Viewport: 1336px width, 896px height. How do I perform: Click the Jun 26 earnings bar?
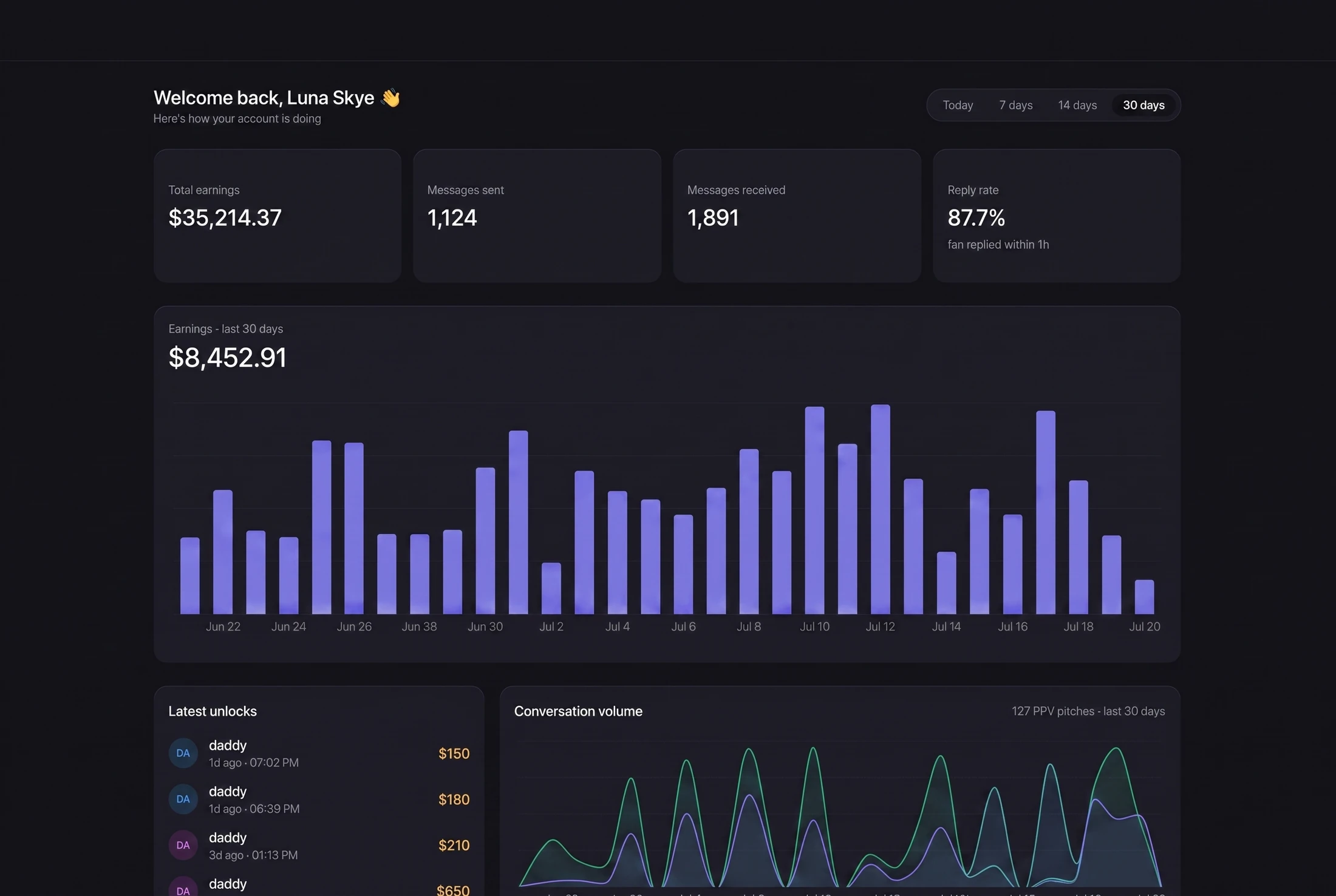click(x=354, y=528)
